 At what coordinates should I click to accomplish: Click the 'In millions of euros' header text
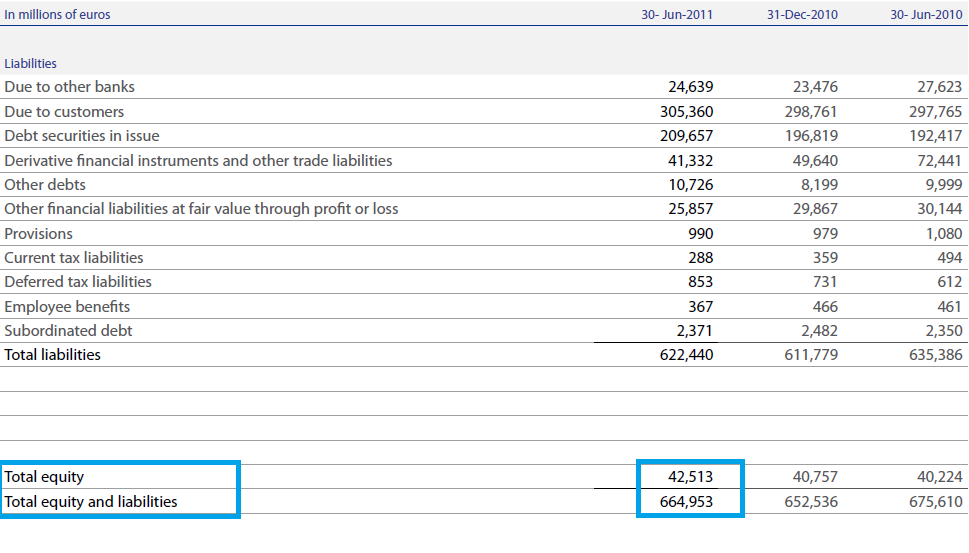coord(57,14)
